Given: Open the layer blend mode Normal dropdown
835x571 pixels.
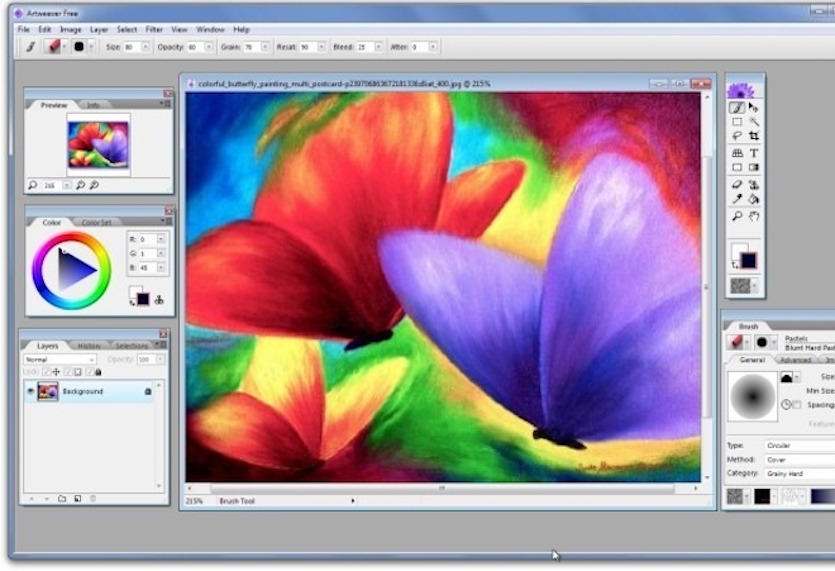Looking at the screenshot, I should point(60,360).
